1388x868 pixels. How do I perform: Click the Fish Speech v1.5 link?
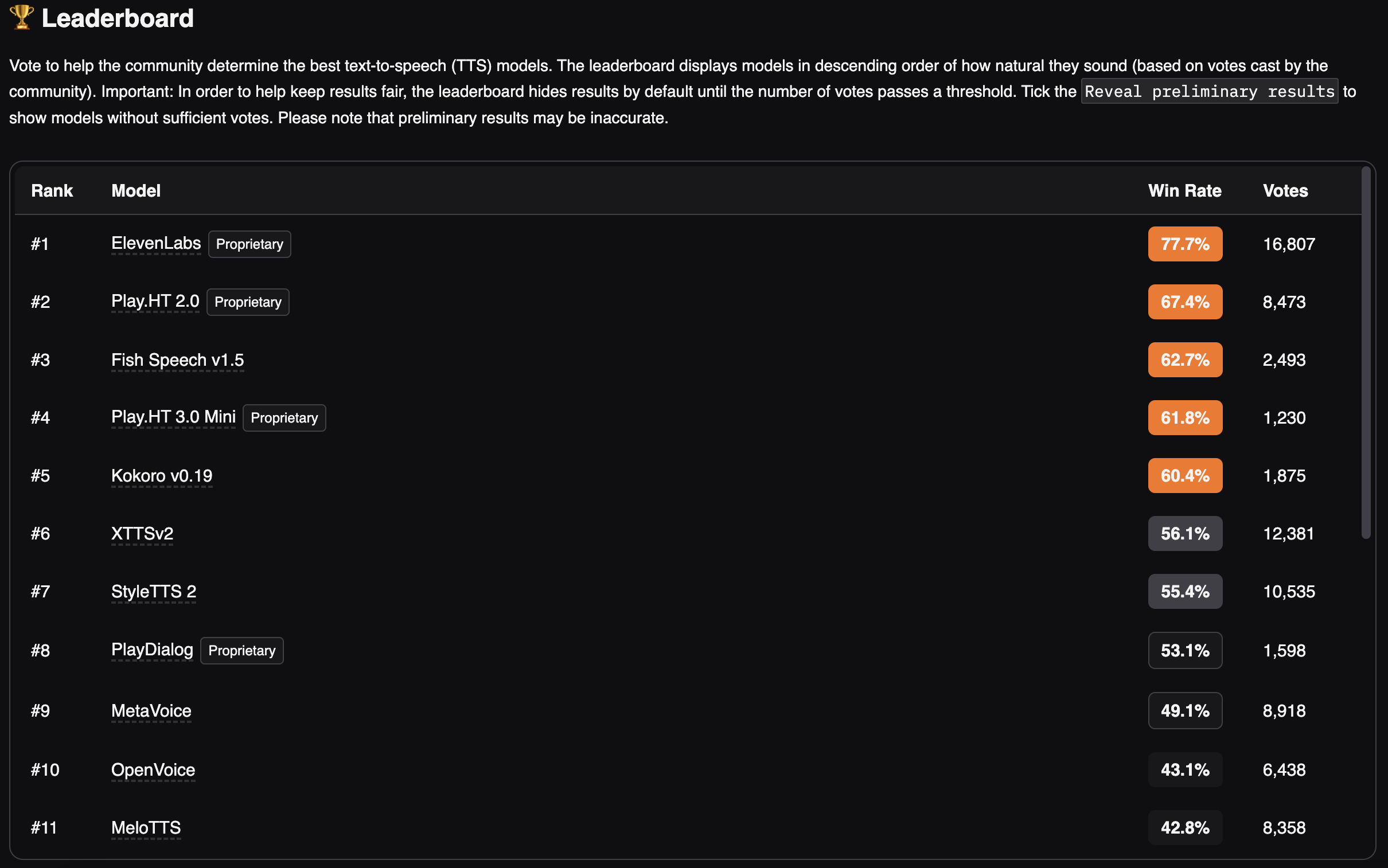[177, 360]
